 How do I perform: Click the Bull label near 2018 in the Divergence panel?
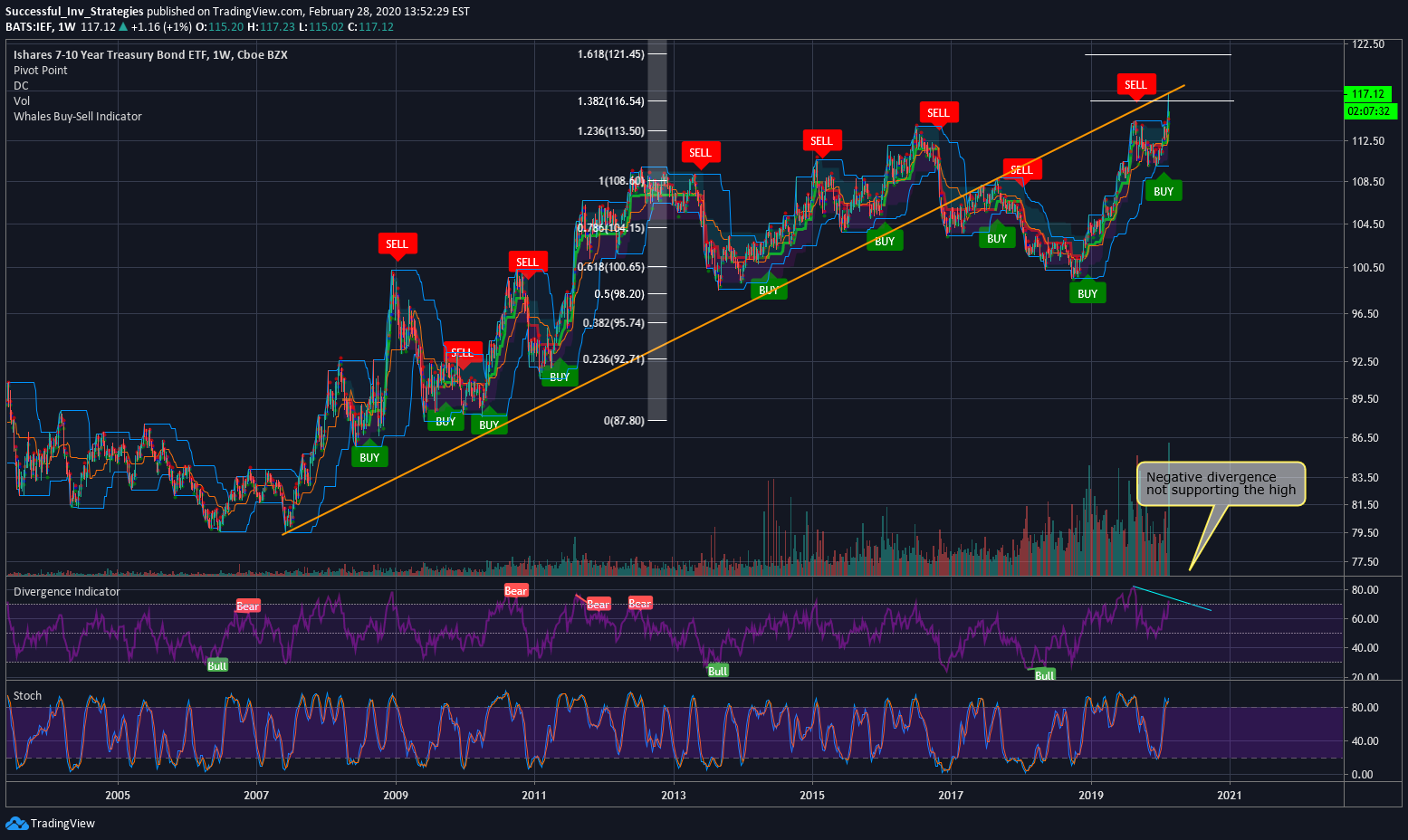tap(1045, 674)
